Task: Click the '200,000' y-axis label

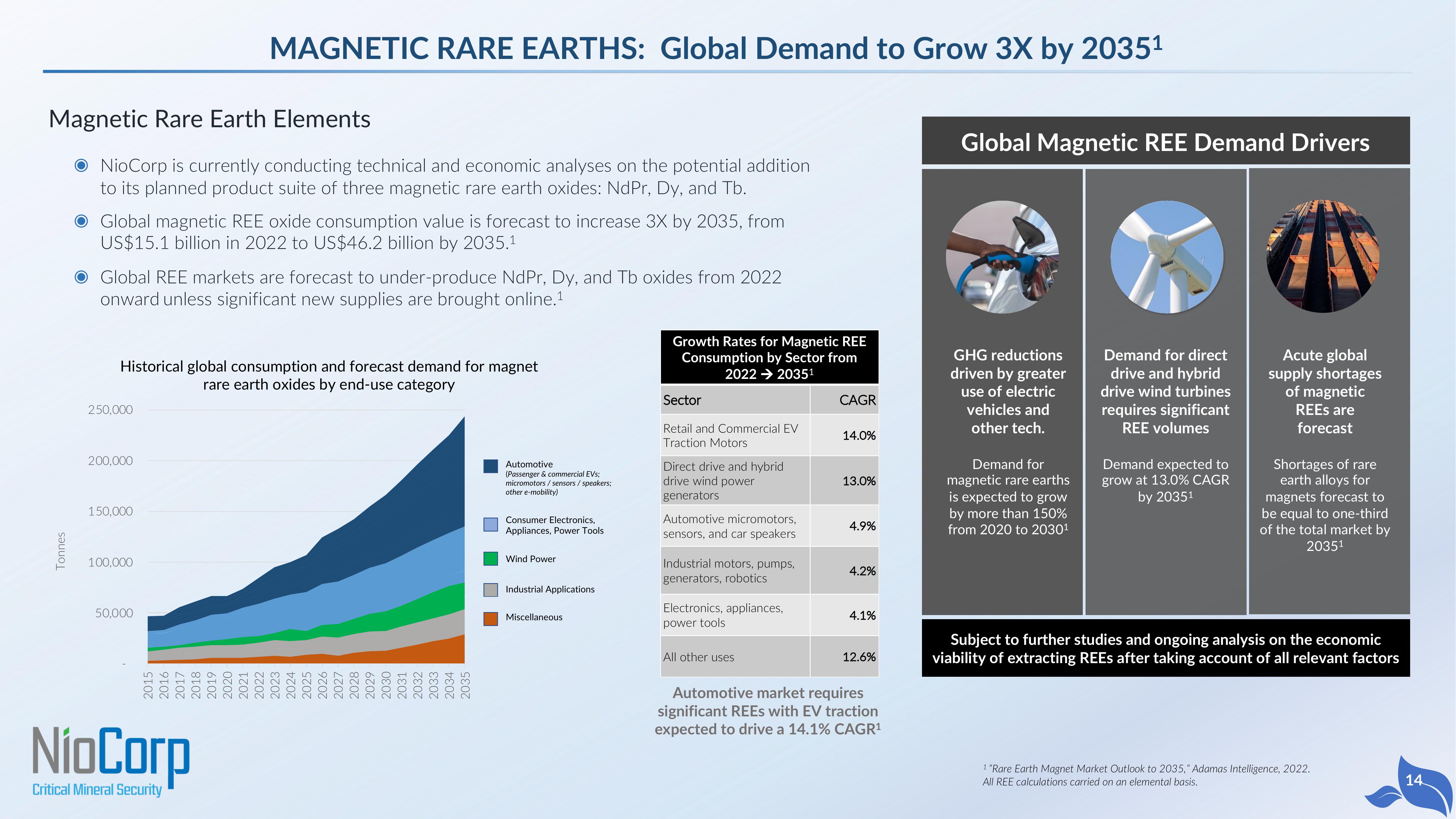Action: point(110,461)
